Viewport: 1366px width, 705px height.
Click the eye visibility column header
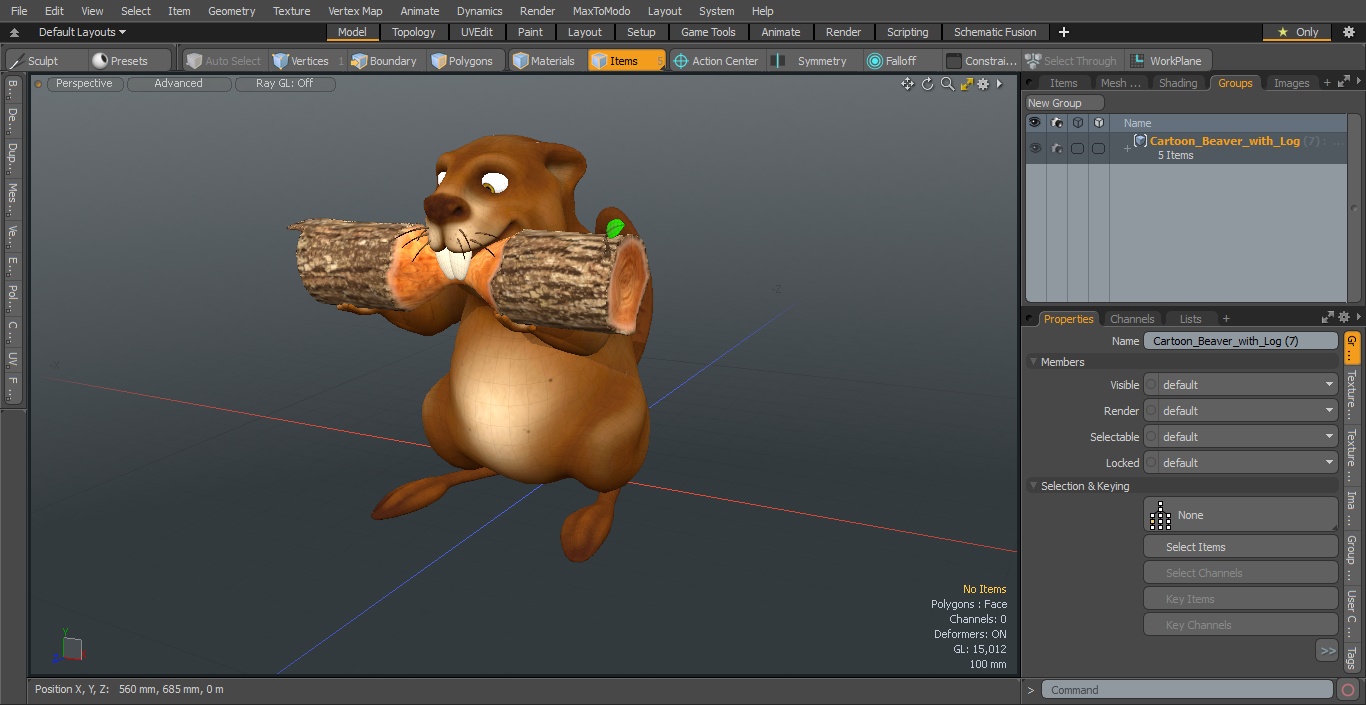[1034, 123]
